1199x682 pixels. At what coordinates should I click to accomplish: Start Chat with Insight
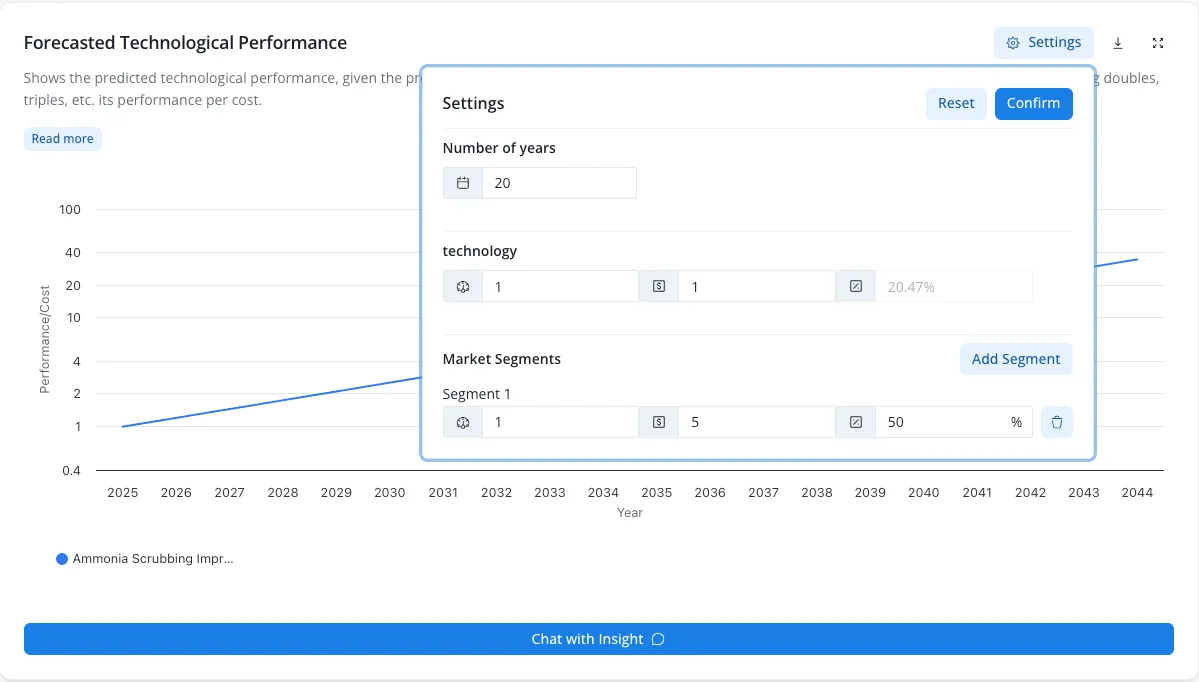tap(599, 639)
